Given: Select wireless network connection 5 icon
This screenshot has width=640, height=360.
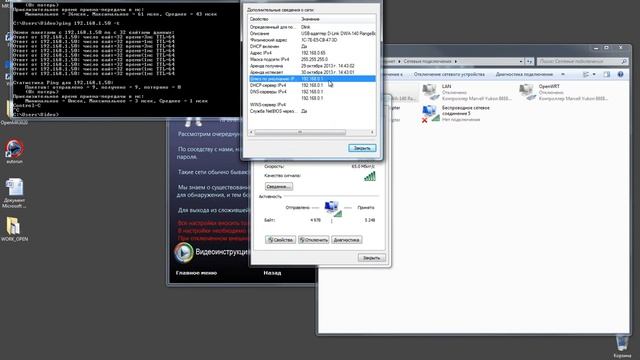Looking at the screenshot, I should click(430, 113).
